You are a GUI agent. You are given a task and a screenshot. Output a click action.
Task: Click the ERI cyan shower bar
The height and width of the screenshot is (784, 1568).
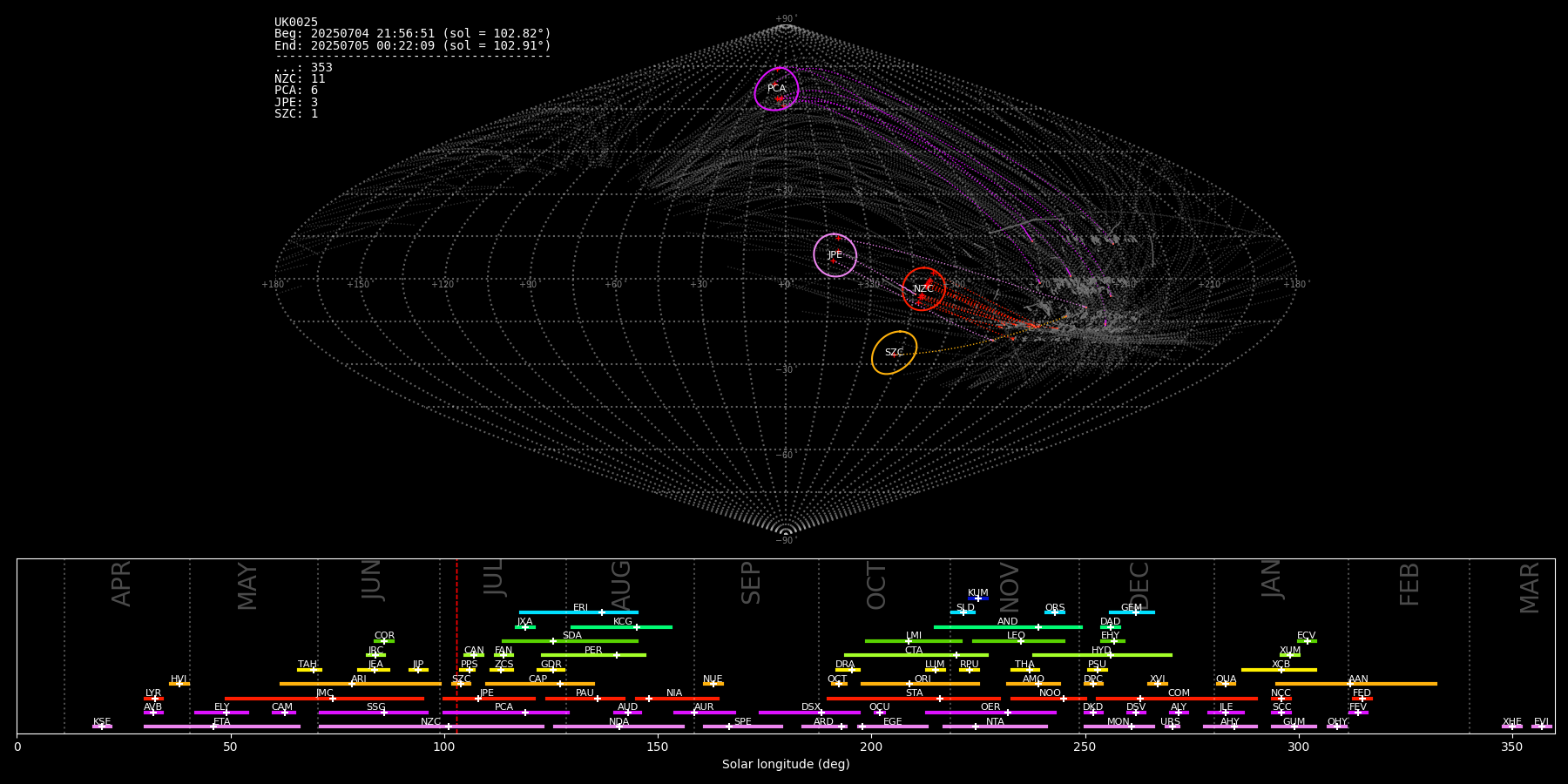578,612
